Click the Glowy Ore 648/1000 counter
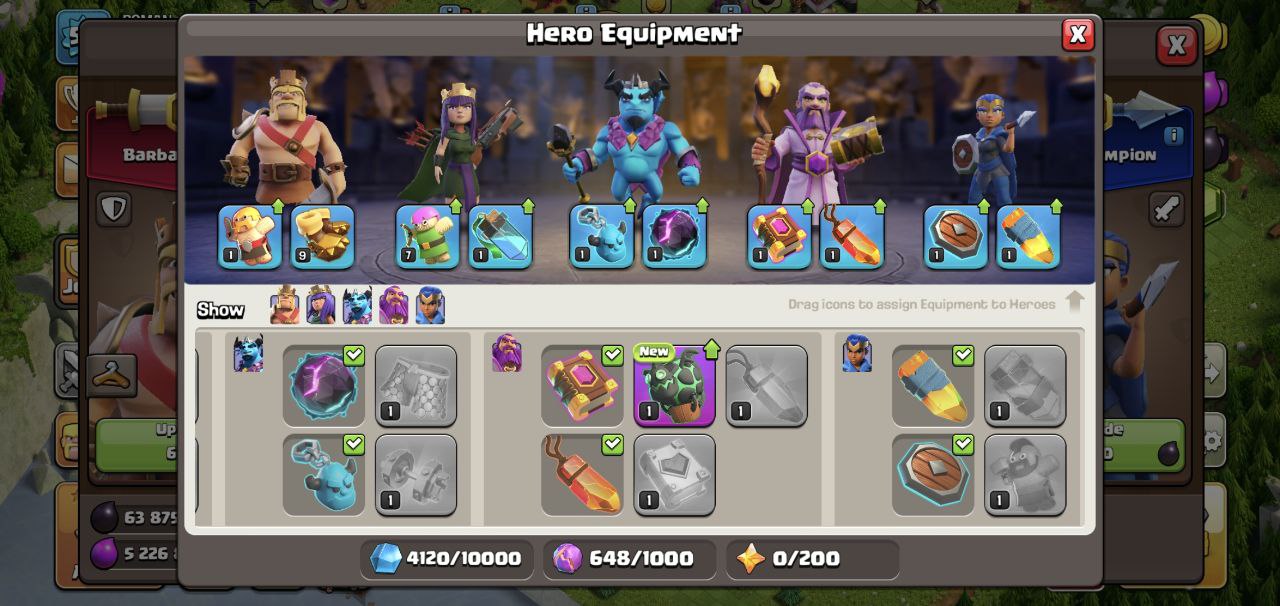 629,558
